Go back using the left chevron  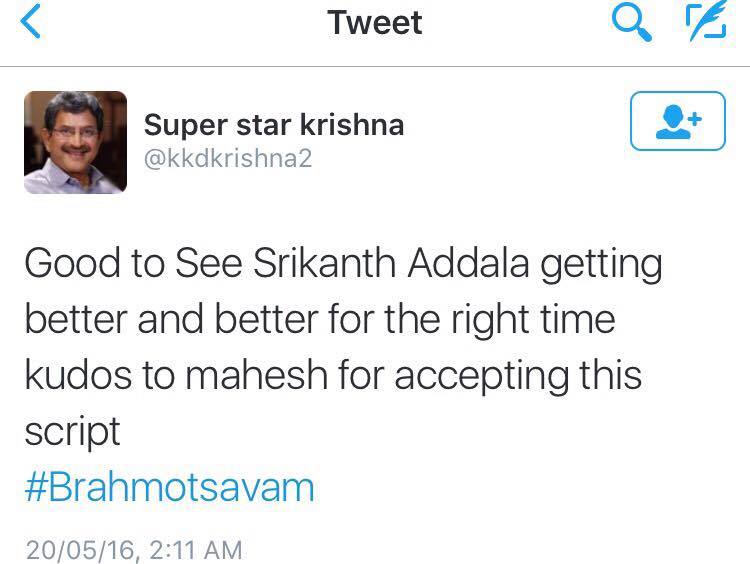[31, 24]
